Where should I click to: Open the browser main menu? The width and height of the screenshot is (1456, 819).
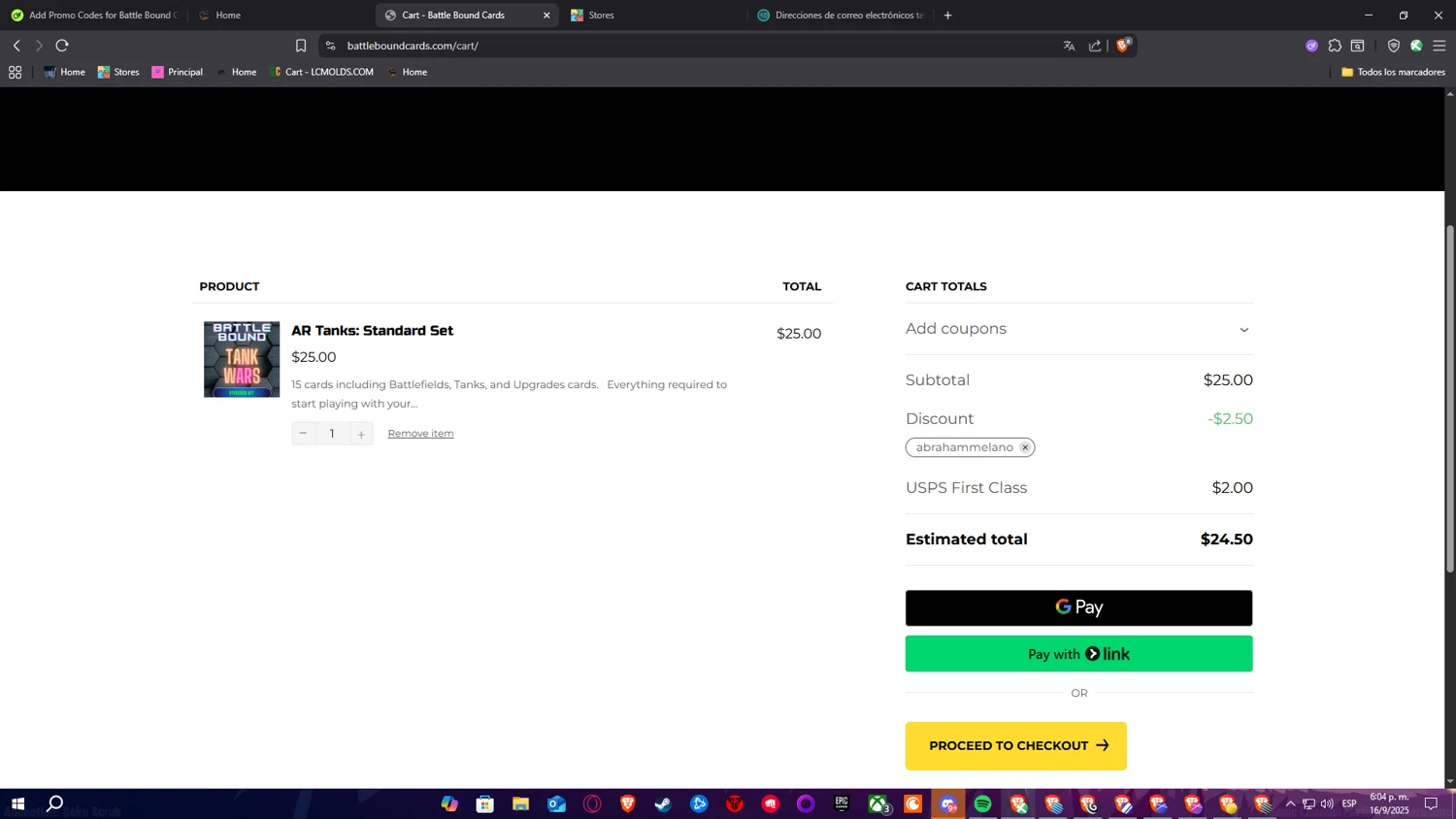point(1439,46)
